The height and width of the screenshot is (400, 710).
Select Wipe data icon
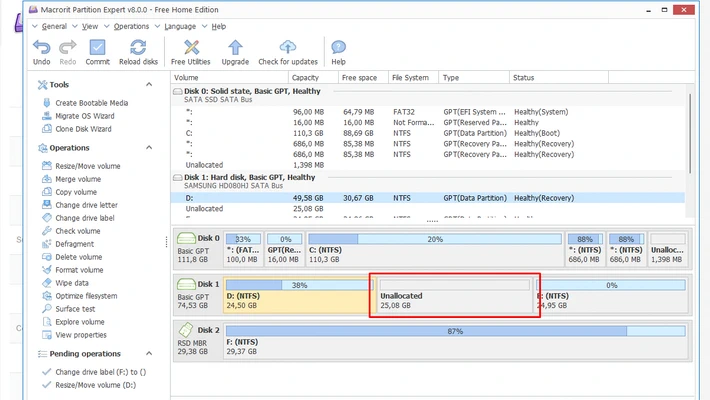point(46,283)
